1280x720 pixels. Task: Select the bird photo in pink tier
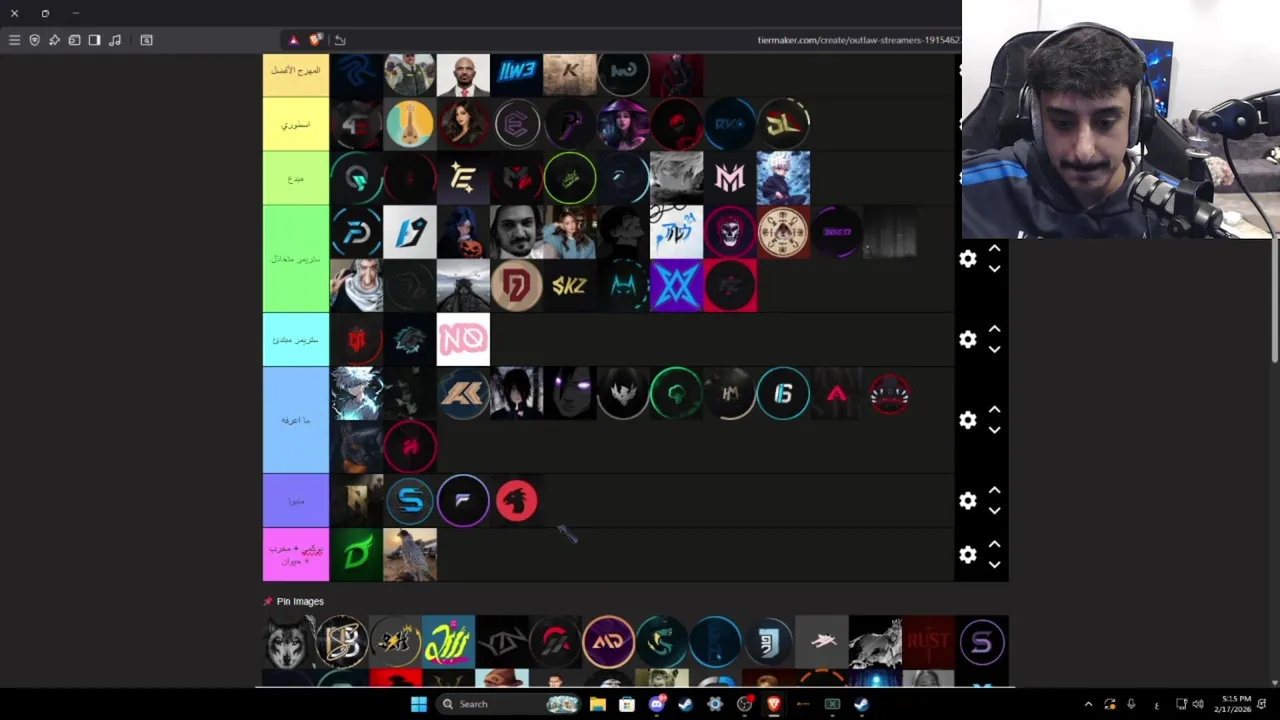[410, 555]
